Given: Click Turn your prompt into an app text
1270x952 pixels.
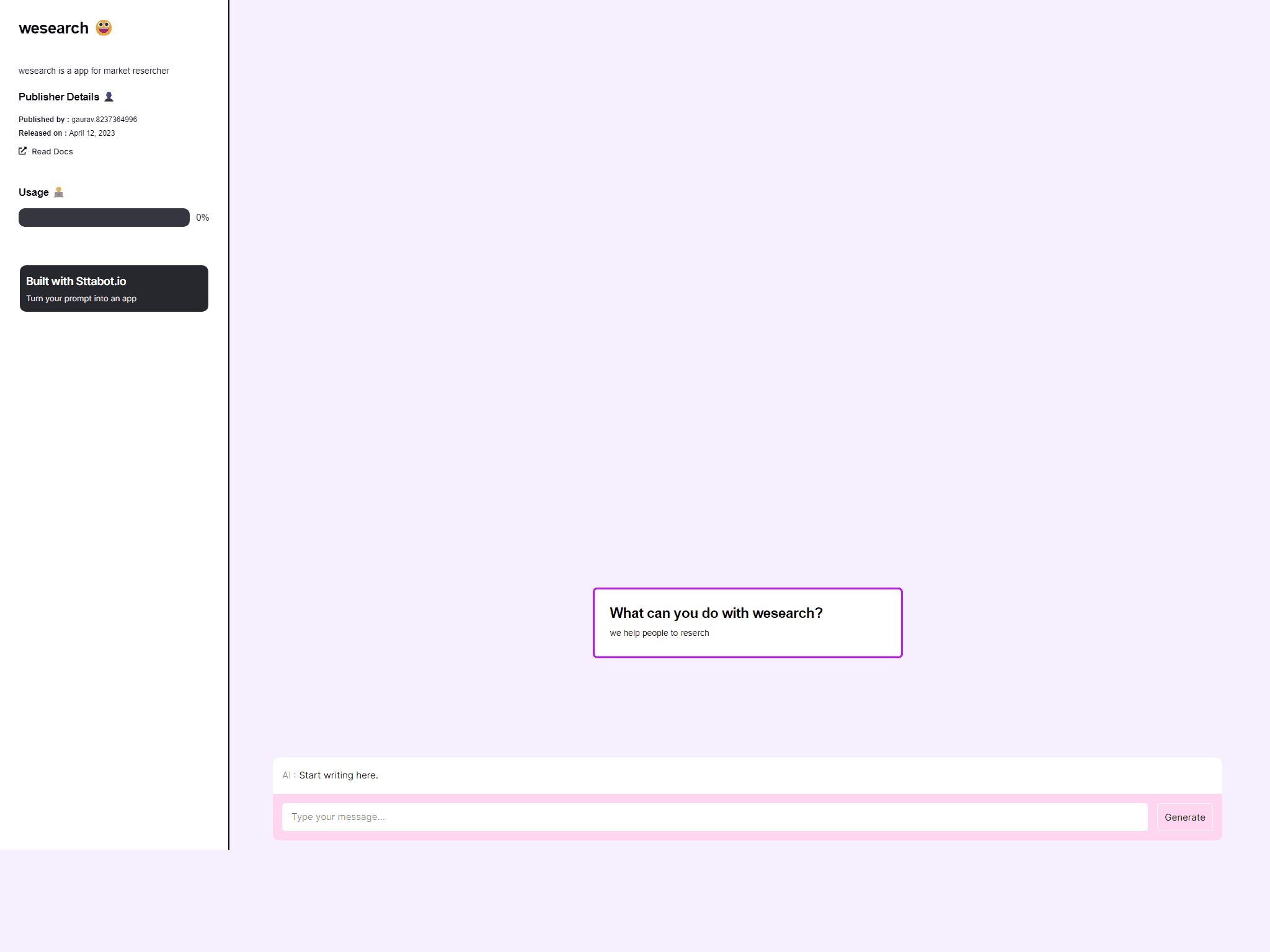Looking at the screenshot, I should [81, 298].
